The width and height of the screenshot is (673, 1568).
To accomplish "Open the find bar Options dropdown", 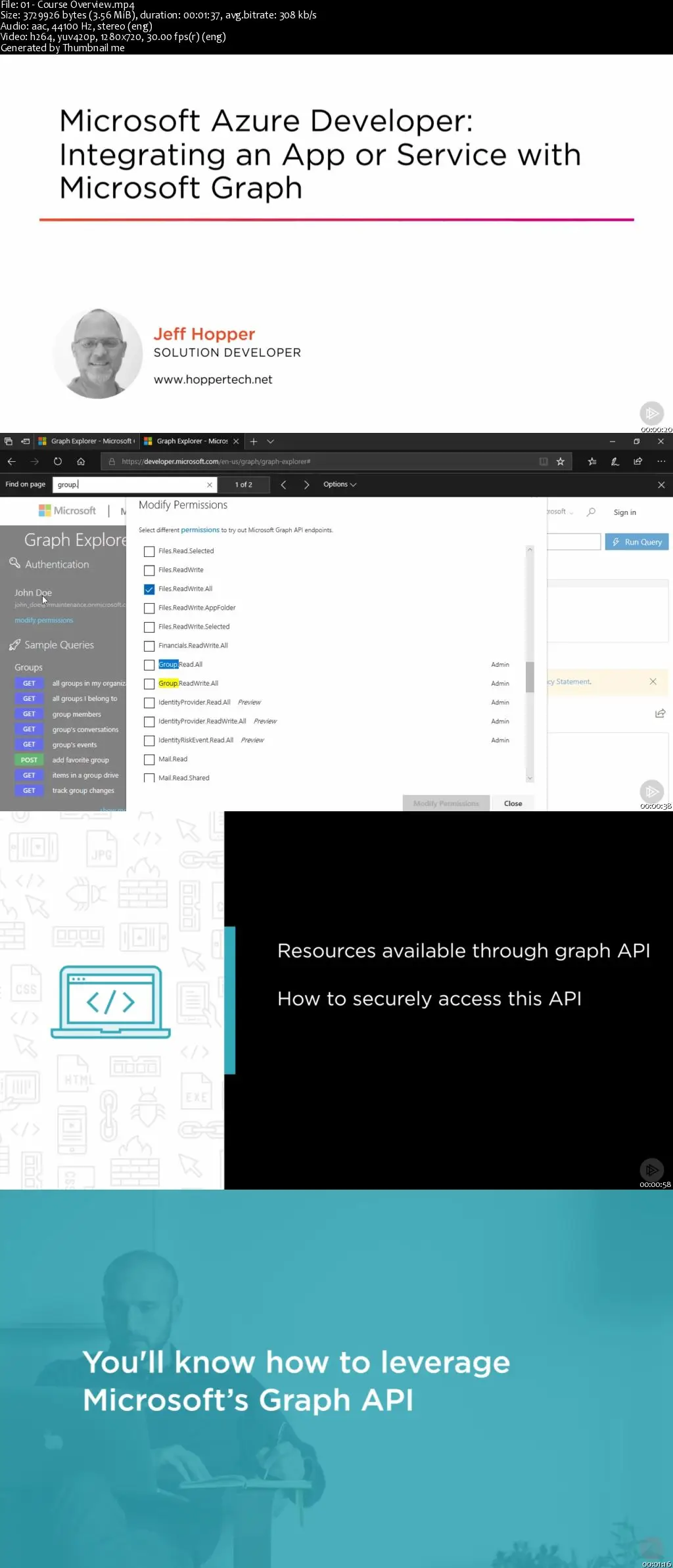I will (x=340, y=485).
